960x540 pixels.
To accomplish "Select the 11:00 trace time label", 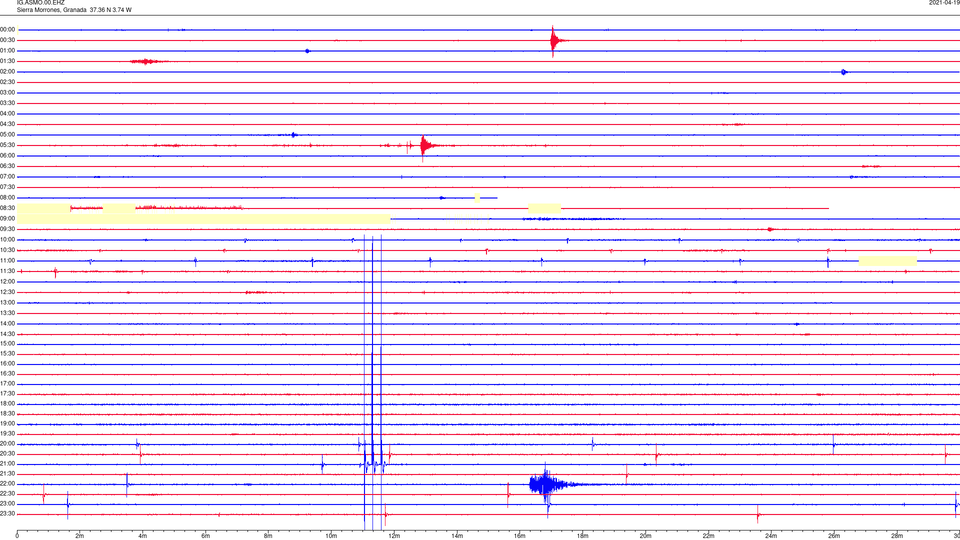I will 8,261.
